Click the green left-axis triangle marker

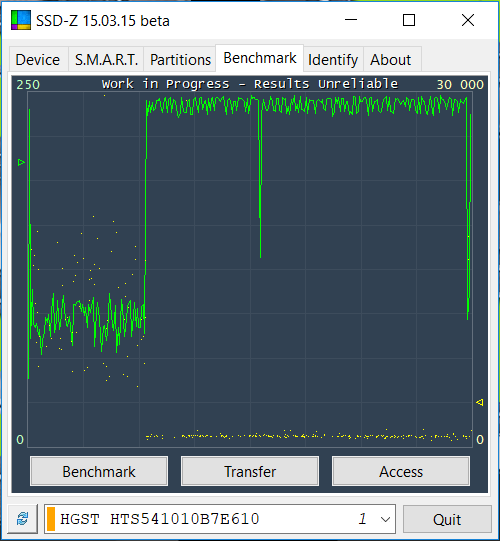21,162
